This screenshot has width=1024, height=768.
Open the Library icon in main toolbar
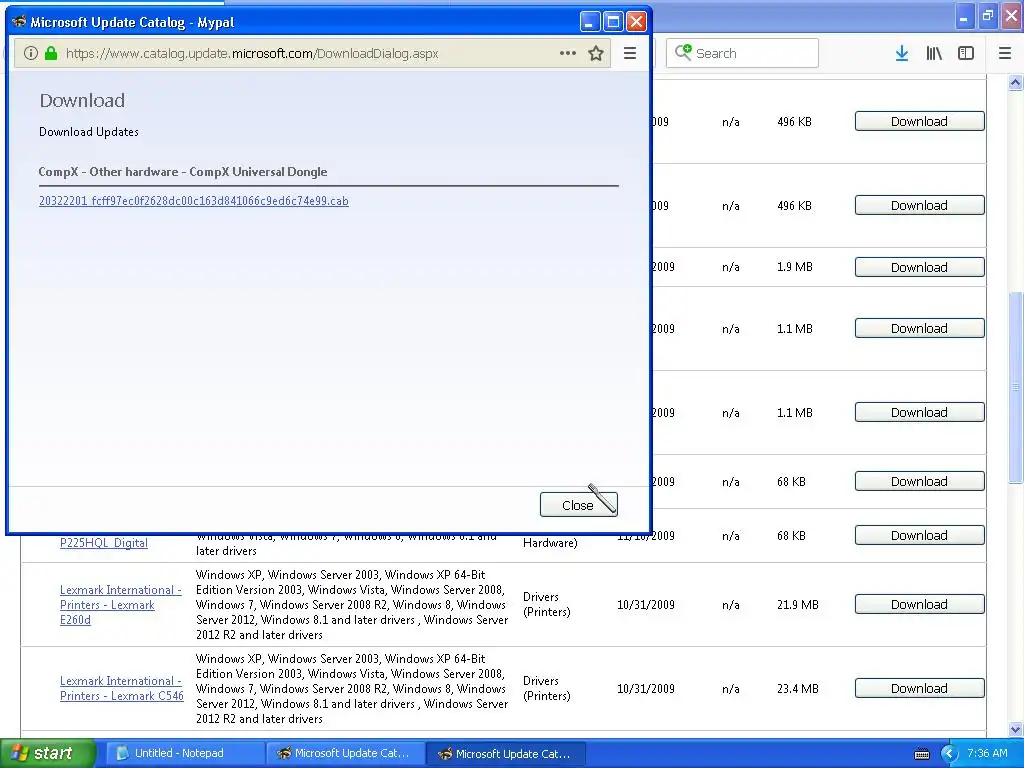click(934, 54)
